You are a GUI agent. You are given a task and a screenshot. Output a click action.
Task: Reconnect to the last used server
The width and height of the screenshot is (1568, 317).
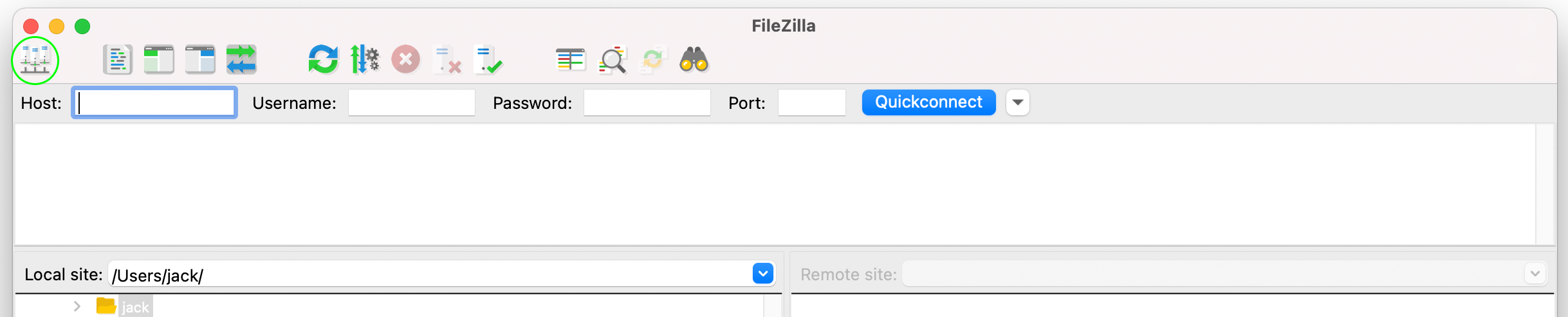coord(488,61)
